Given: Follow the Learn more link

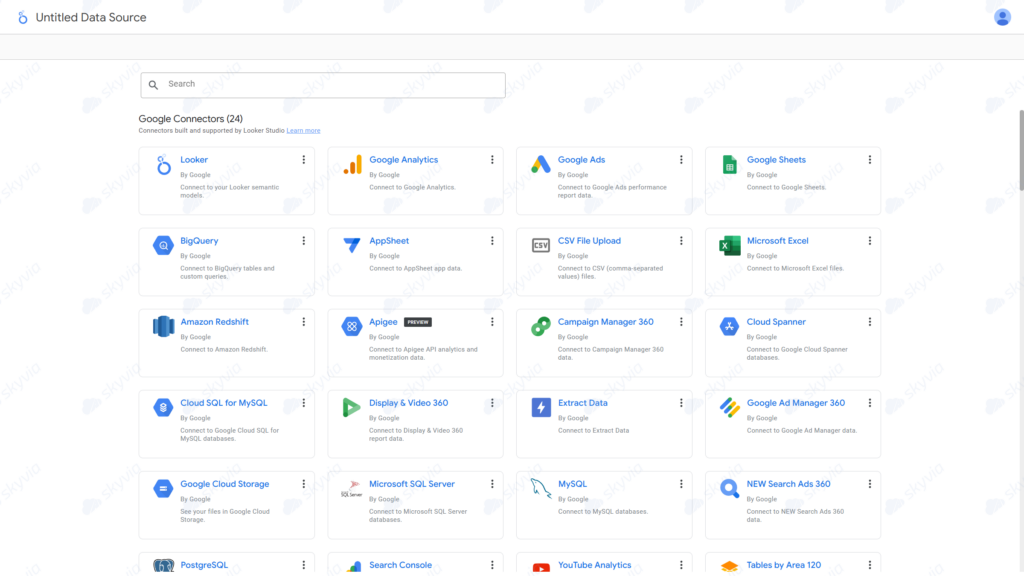Looking at the screenshot, I should (x=303, y=131).
